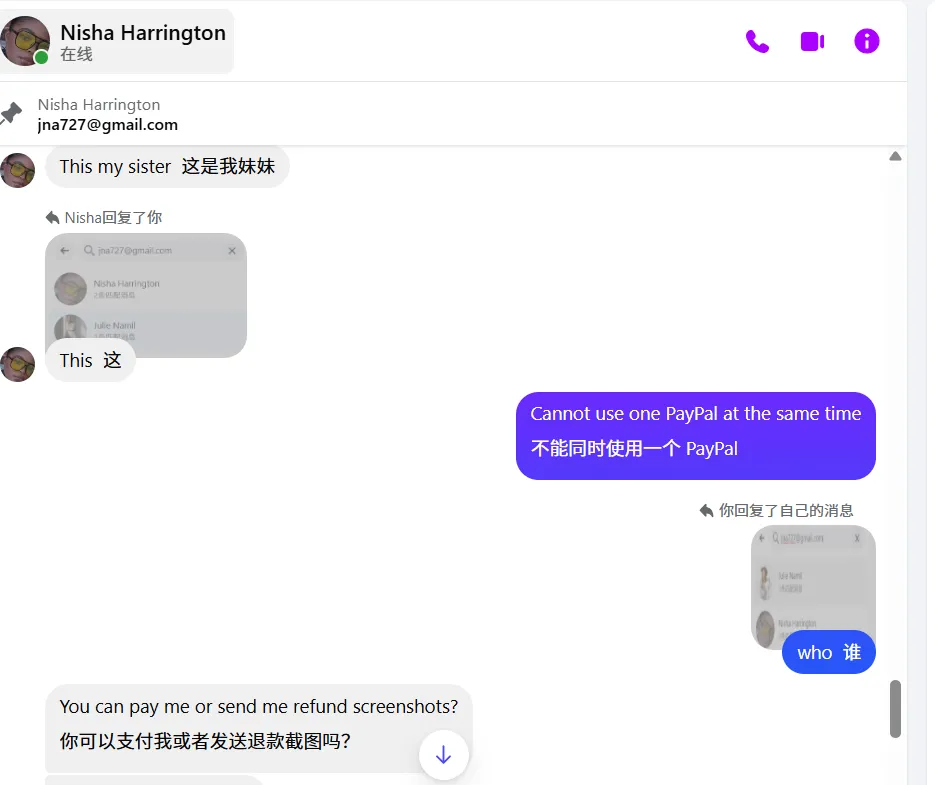Start a video call with Nisha

click(x=812, y=41)
